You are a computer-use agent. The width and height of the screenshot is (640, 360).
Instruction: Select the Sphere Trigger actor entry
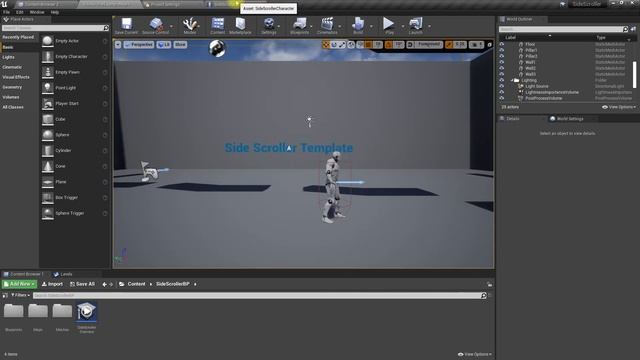[x=75, y=213]
